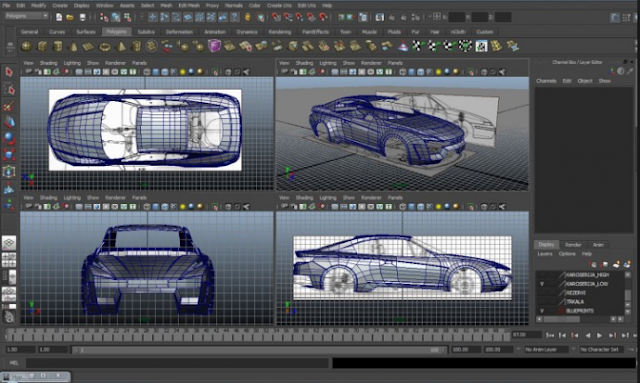The width and height of the screenshot is (640, 383).
Task: Create a polygon sphere from the shelf
Action: point(27,46)
